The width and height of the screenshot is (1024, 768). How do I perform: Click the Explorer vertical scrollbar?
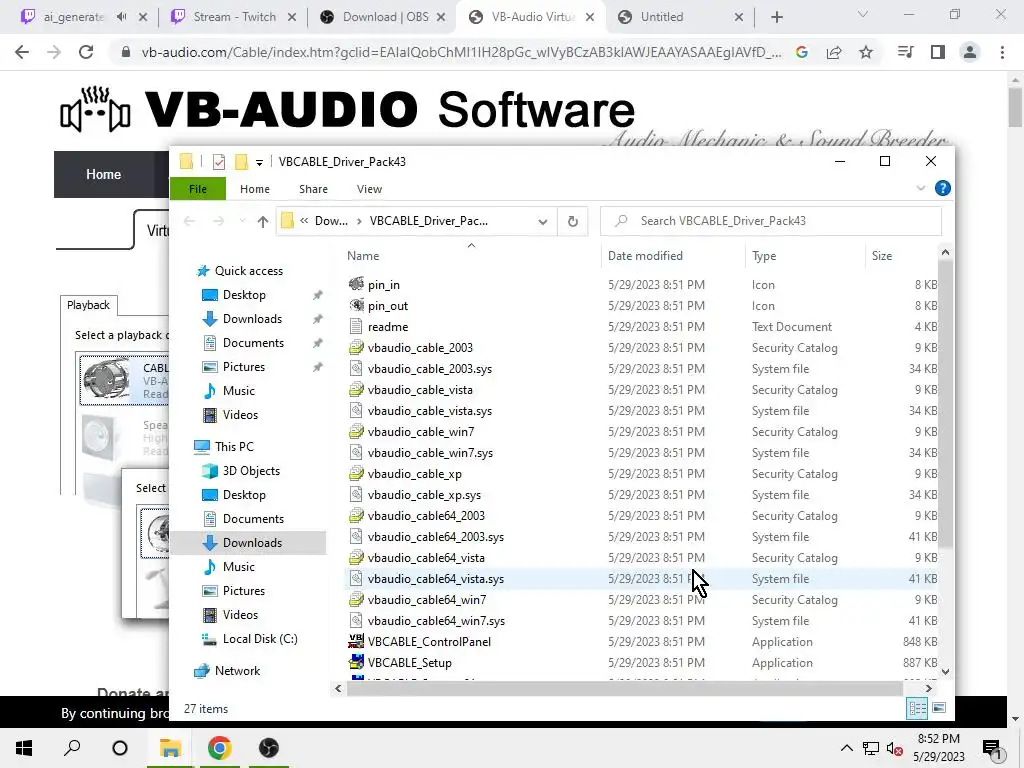coord(945,405)
